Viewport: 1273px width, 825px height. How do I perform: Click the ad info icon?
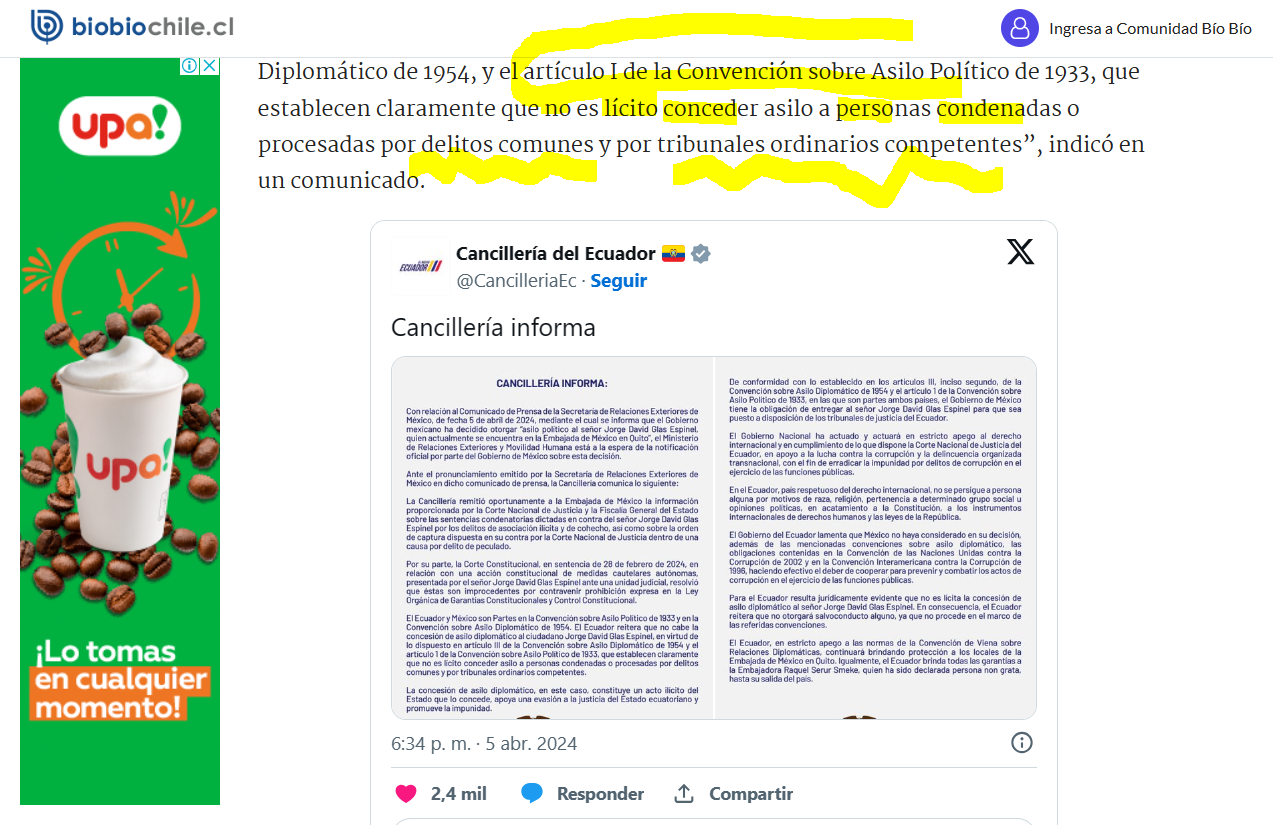point(190,66)
